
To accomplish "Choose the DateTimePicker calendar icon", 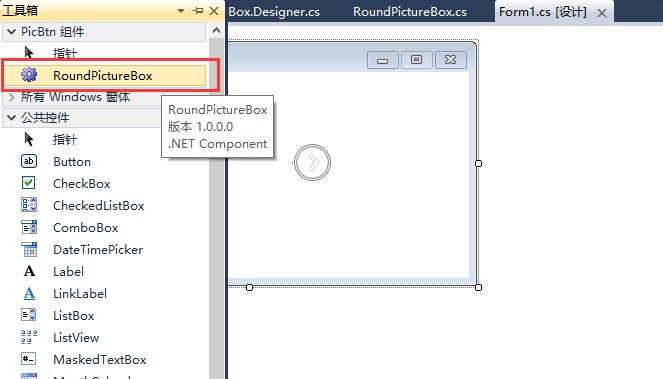I will 29,249.
